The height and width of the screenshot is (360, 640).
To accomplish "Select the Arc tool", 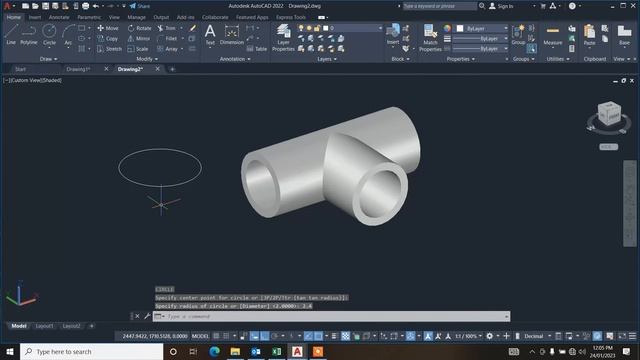I will click(68, 35).
